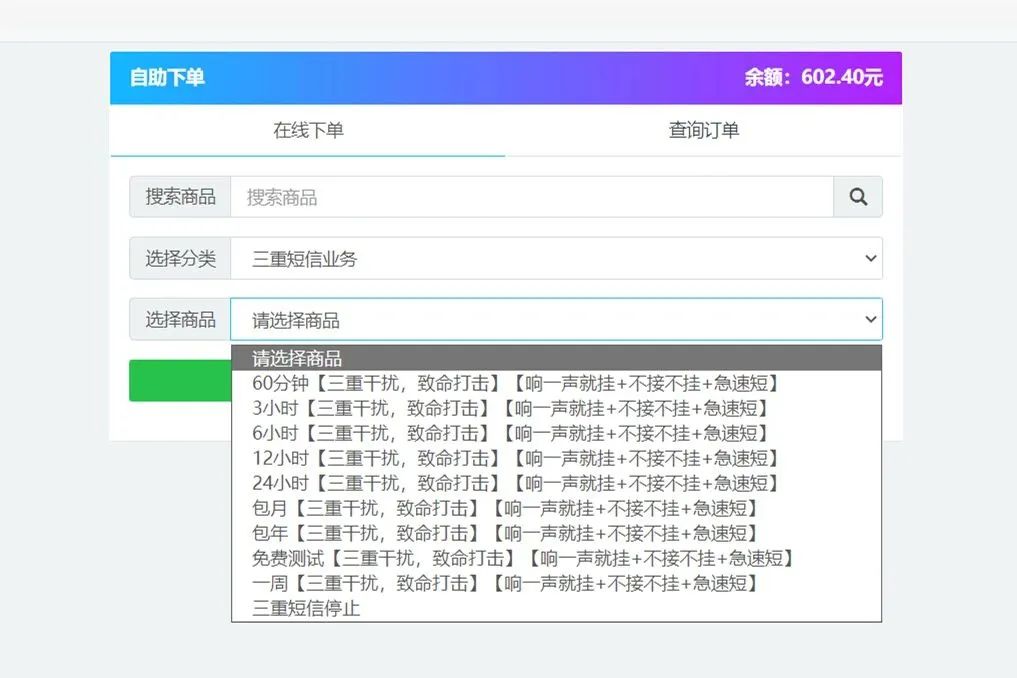This screenshot has width=1017, height=678.
Task: Click the 选择分类 field label
Action: click(x=180, y=258)
